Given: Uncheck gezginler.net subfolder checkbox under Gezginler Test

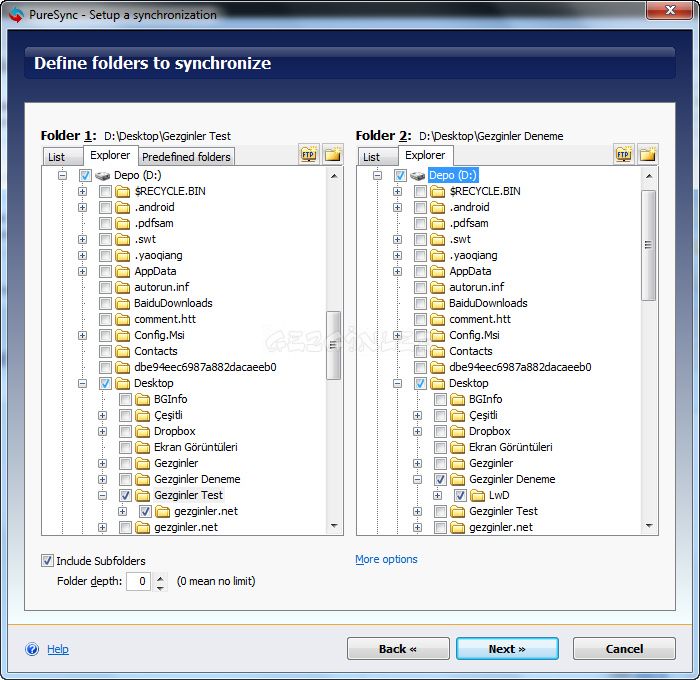Looking at the screenshot, I should [x=146, y=511].
